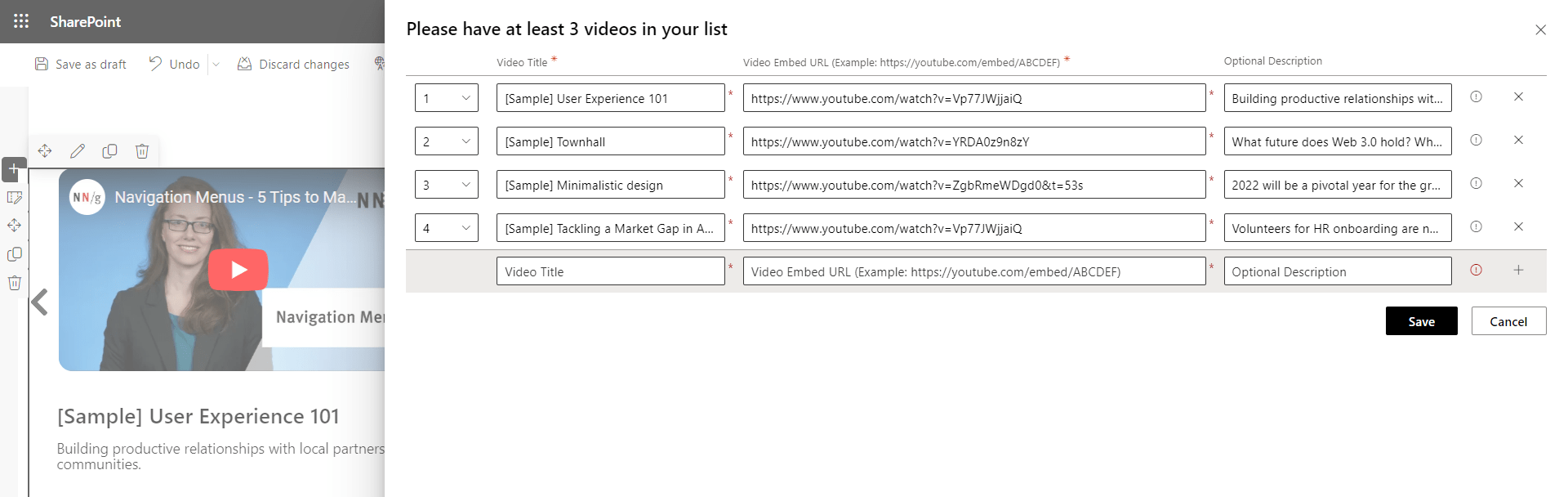Click URL field of Tackling a Market Gap row

pyautogui.click(x=974, y=228)
